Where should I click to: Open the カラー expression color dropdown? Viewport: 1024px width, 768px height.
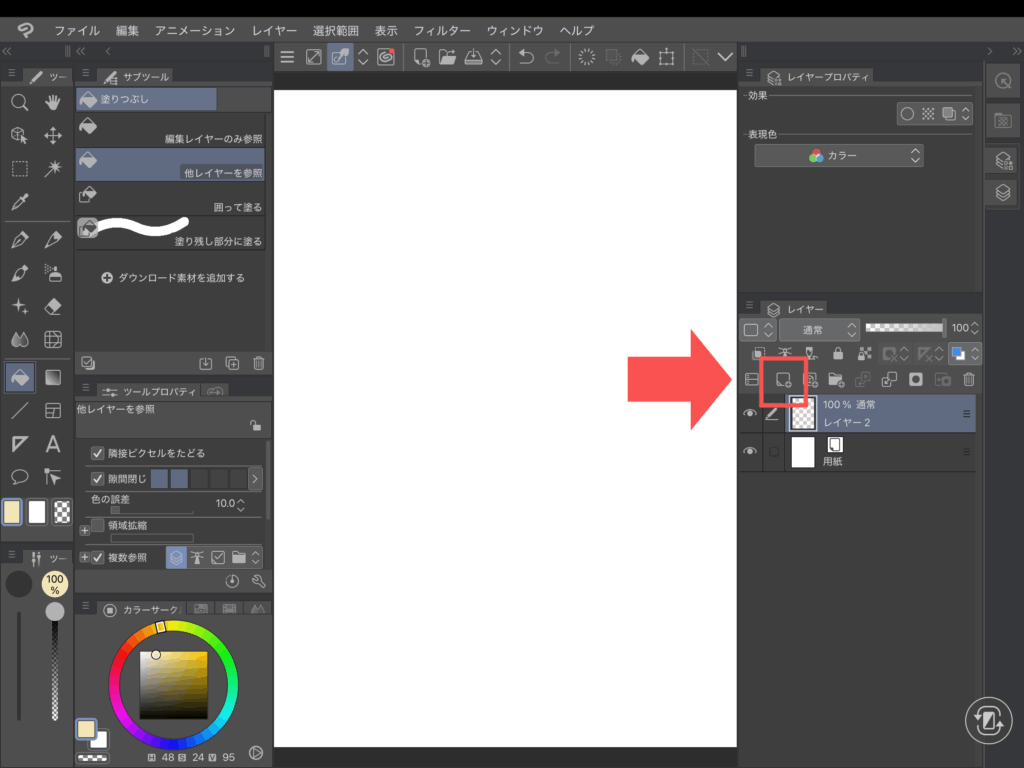pos(838,156)
